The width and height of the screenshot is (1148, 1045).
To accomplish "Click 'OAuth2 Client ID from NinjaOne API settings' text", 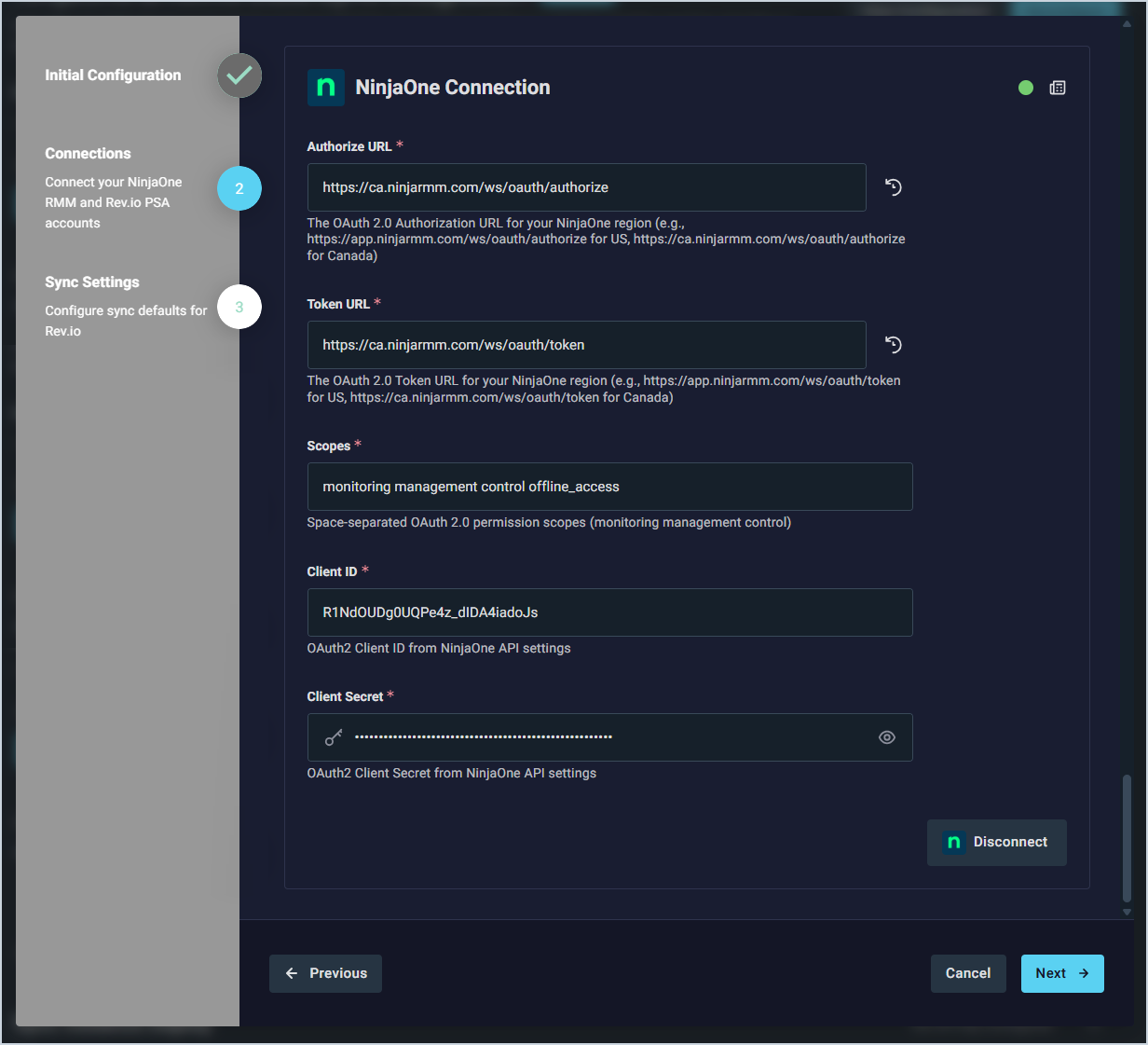I will 439,648.
